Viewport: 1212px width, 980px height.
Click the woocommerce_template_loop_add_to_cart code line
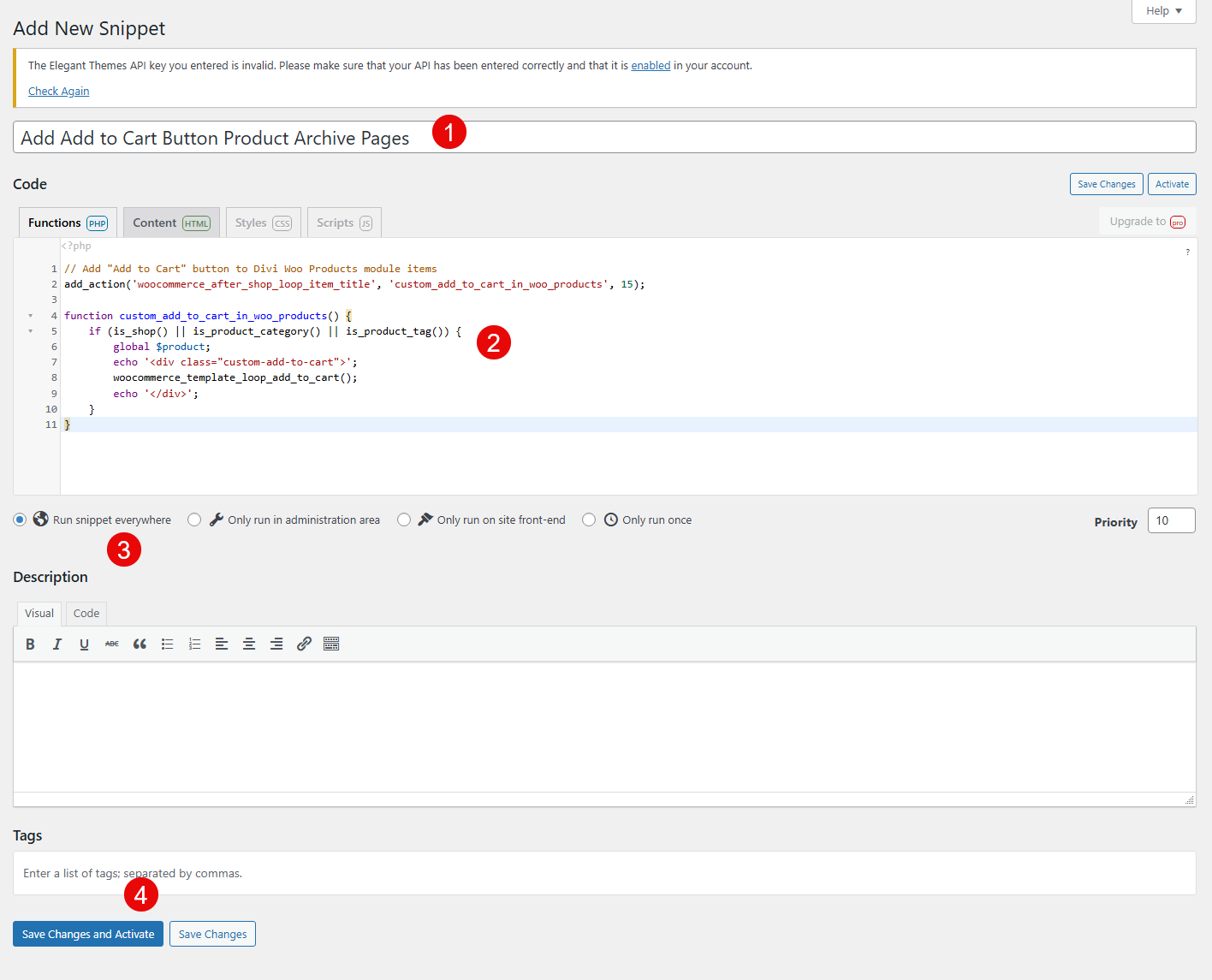(235, 377)
